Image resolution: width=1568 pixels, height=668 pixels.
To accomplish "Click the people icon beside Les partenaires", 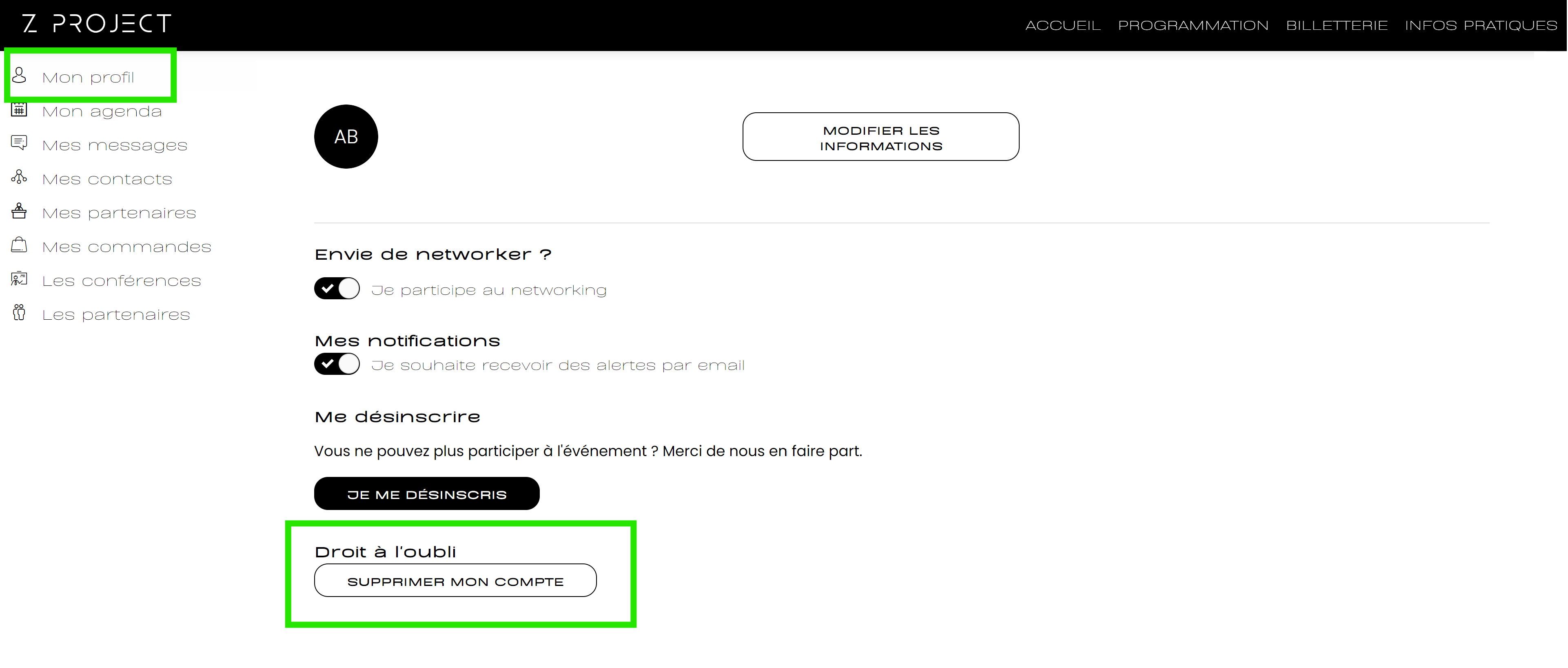I will click(x=20, y=313).
